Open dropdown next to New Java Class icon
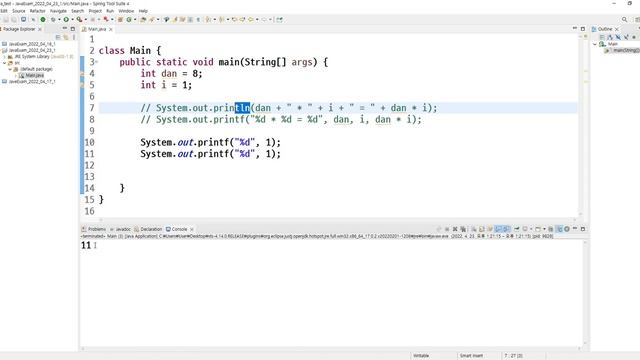 (x=135, y=20)
